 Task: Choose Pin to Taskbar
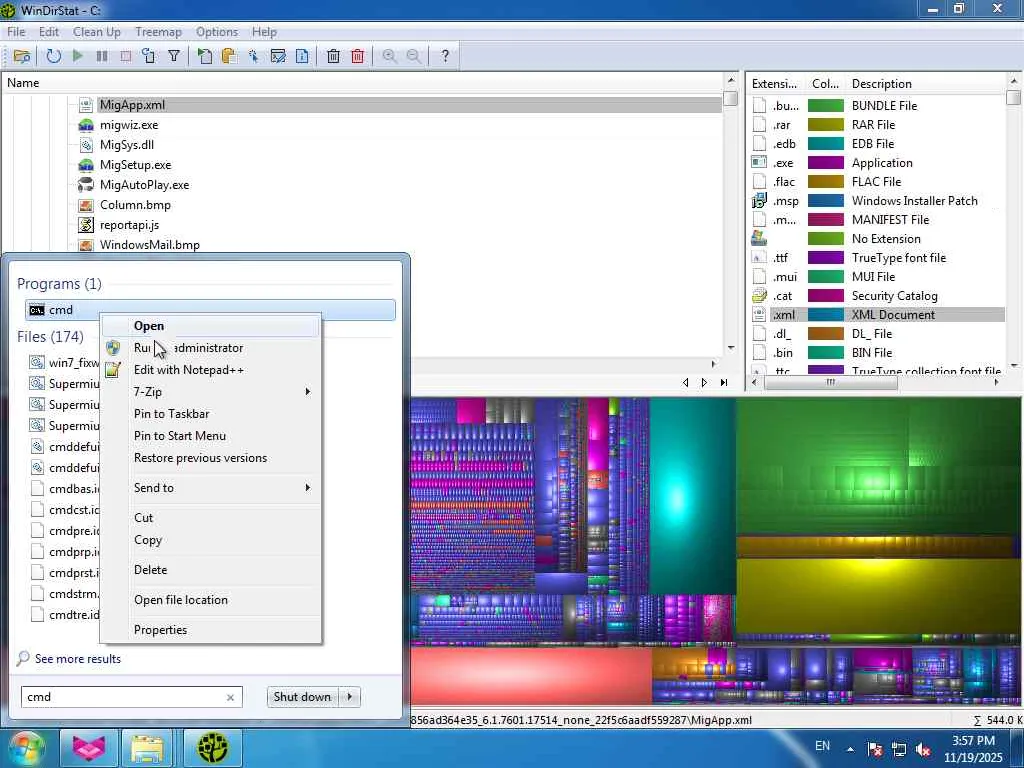[x=210, y=414]
